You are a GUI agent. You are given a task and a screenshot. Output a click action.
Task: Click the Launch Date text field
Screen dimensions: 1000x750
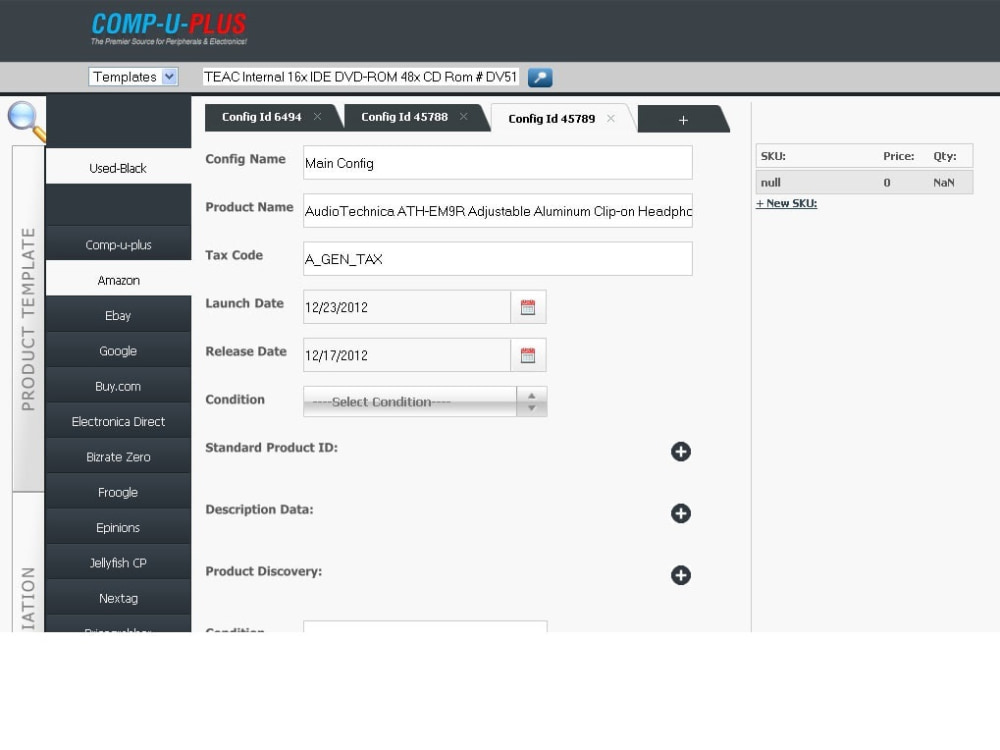pos(407,307)
